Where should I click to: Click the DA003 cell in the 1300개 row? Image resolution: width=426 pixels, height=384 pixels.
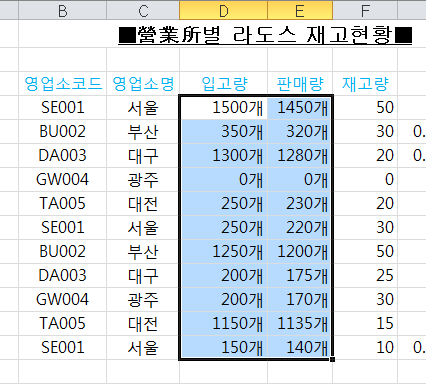pos(62,155)
